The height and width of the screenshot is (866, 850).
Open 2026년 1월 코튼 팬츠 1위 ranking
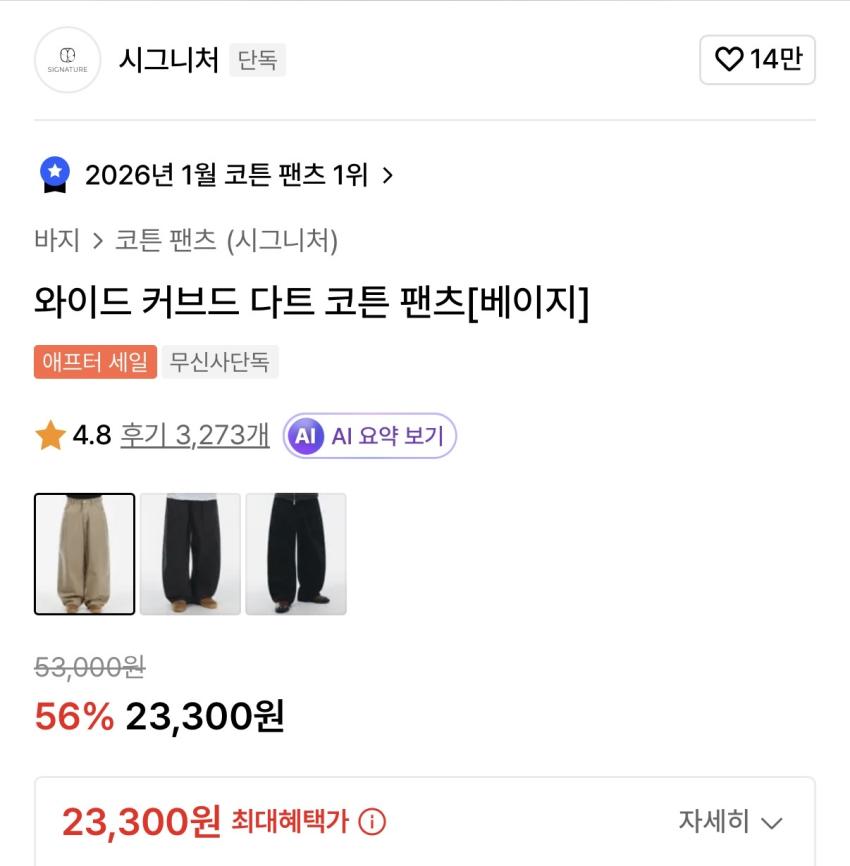coord(226,176)
